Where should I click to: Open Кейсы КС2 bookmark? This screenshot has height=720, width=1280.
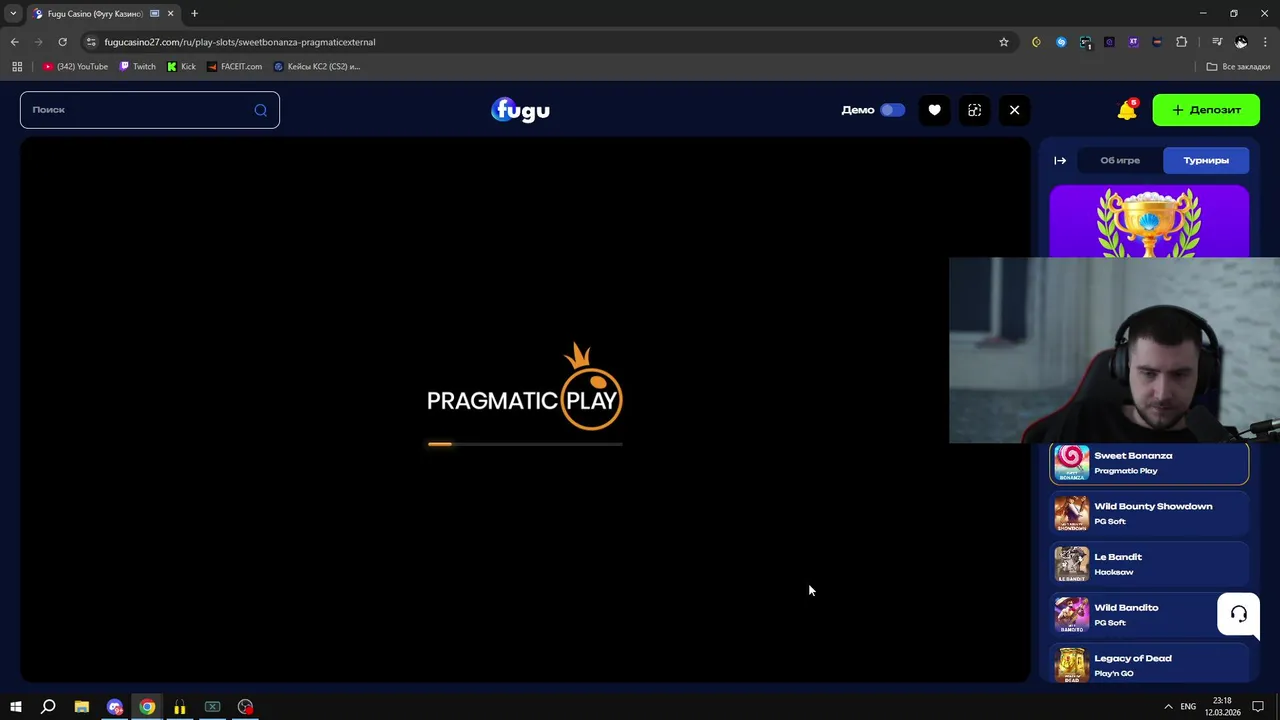317,66
